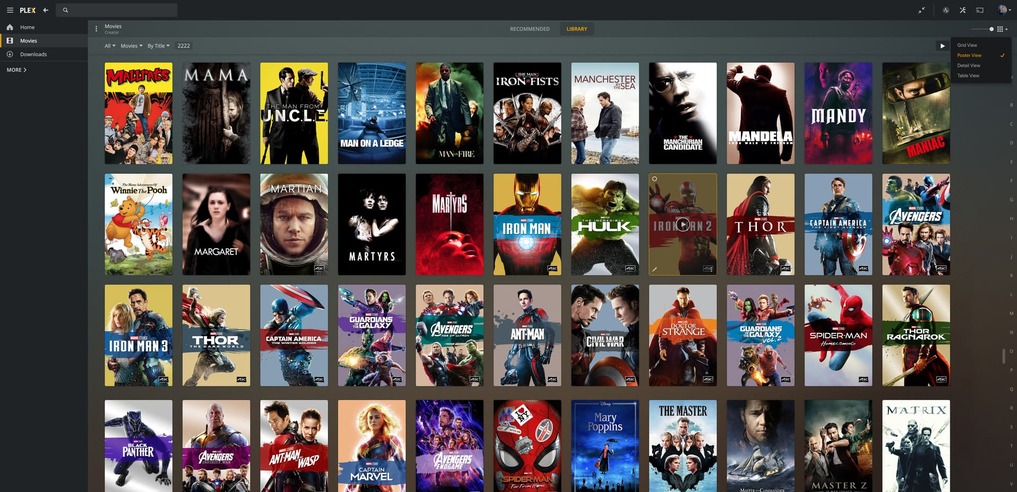Image resolution: width=1017 pixels, height=492 pixels.
Task: Jump to letter K in alphabet index
Action: pyautogui.click(x=1011, y=275)
